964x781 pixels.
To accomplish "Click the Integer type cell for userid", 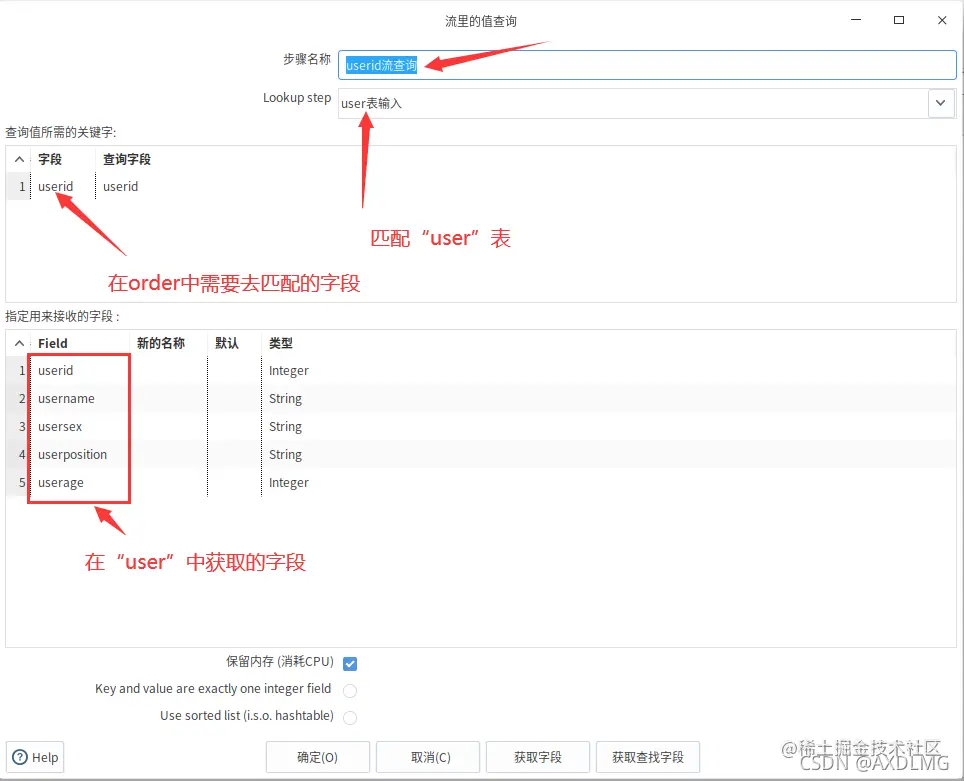I will point(288,371).
